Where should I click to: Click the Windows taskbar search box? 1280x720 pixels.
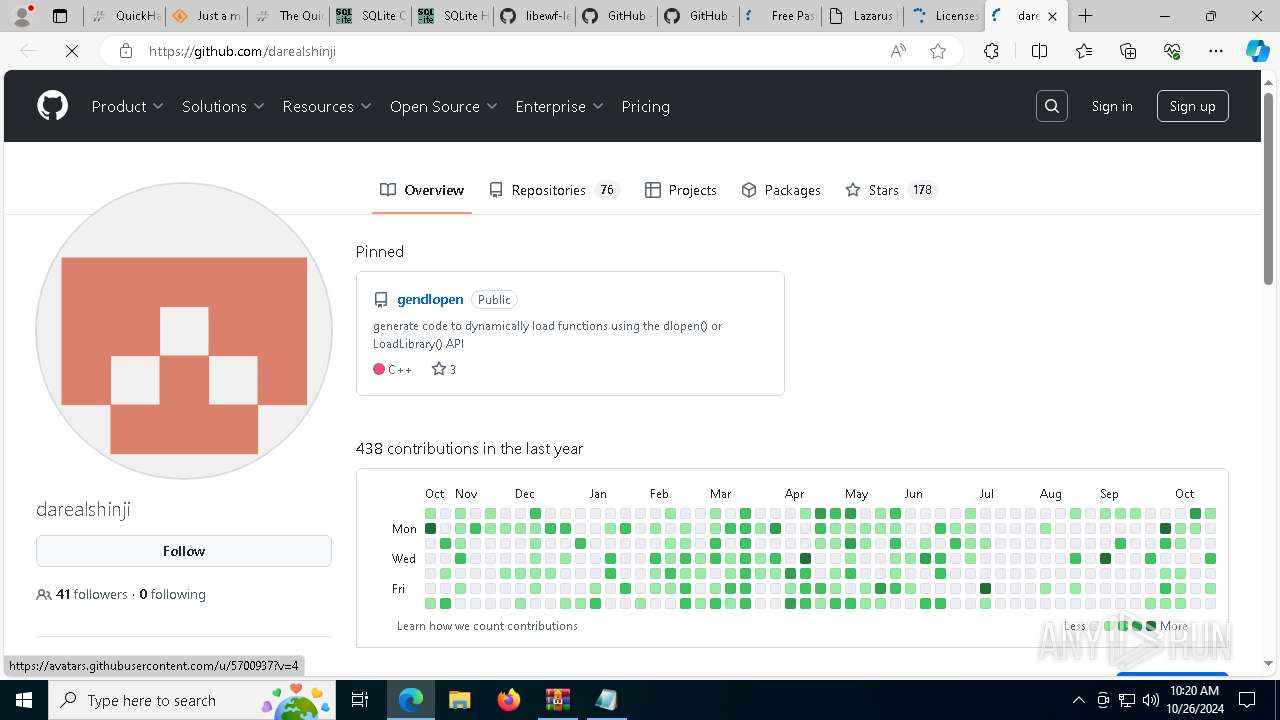(193, 700)
